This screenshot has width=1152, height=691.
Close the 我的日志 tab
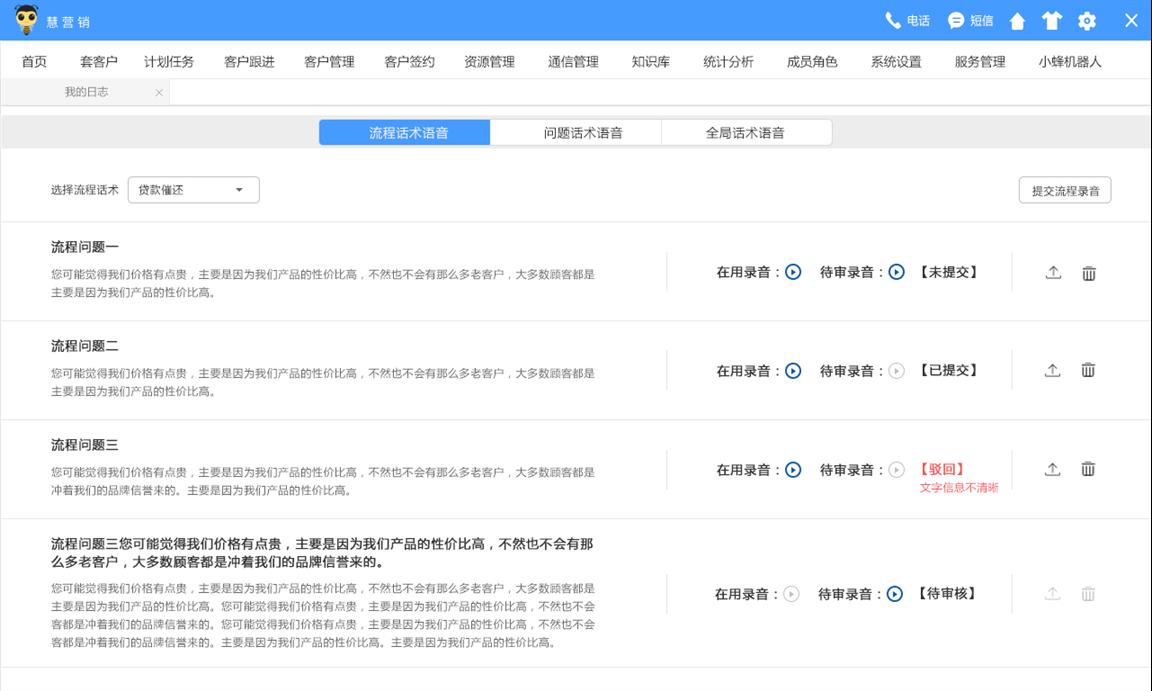pos(159,93)
